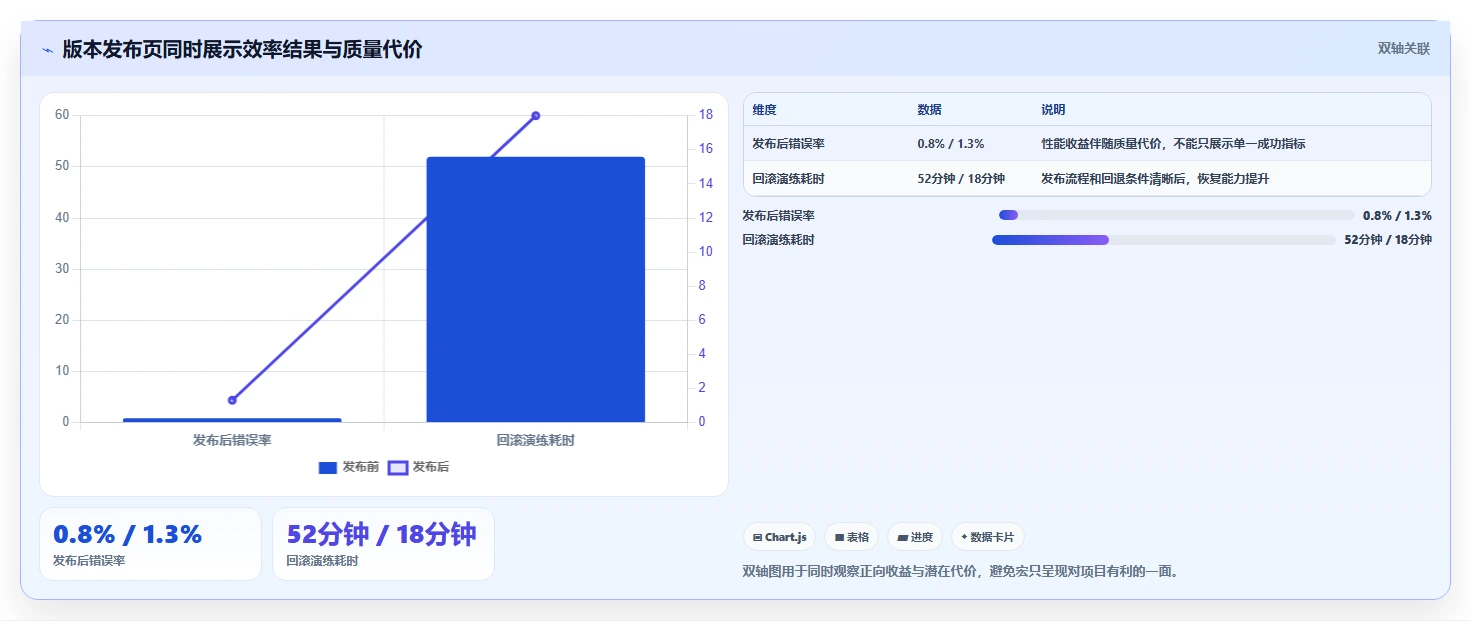Image resolution: width=1471 pixels, height=621 pixels.
Task: Click the 数据卡片 tag chip
Action: click(988, 537)
